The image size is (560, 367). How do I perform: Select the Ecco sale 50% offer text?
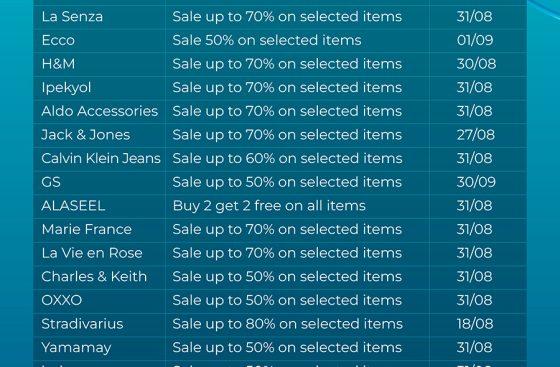pyautogui.click(x=267, y=40)
